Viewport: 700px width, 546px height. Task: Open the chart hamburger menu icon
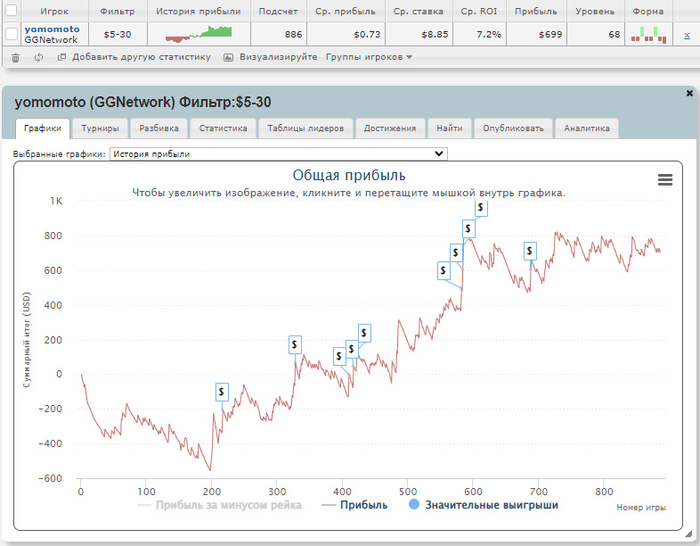pos(665,180)
